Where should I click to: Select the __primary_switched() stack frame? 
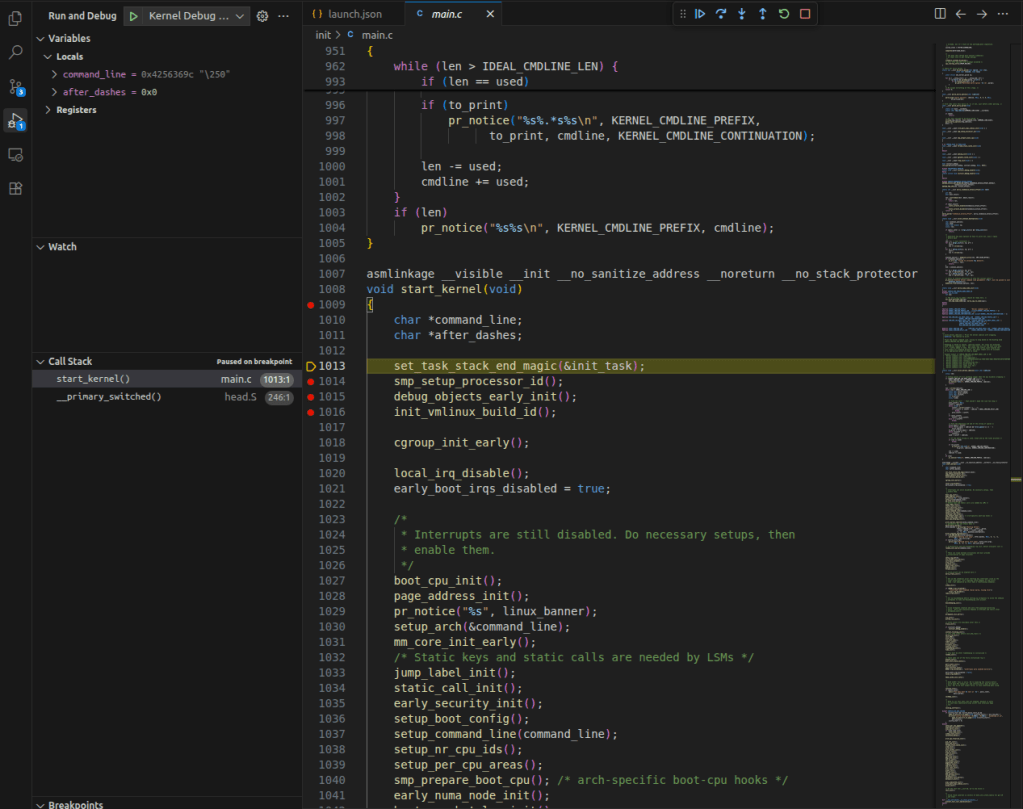tap(110, 397)
